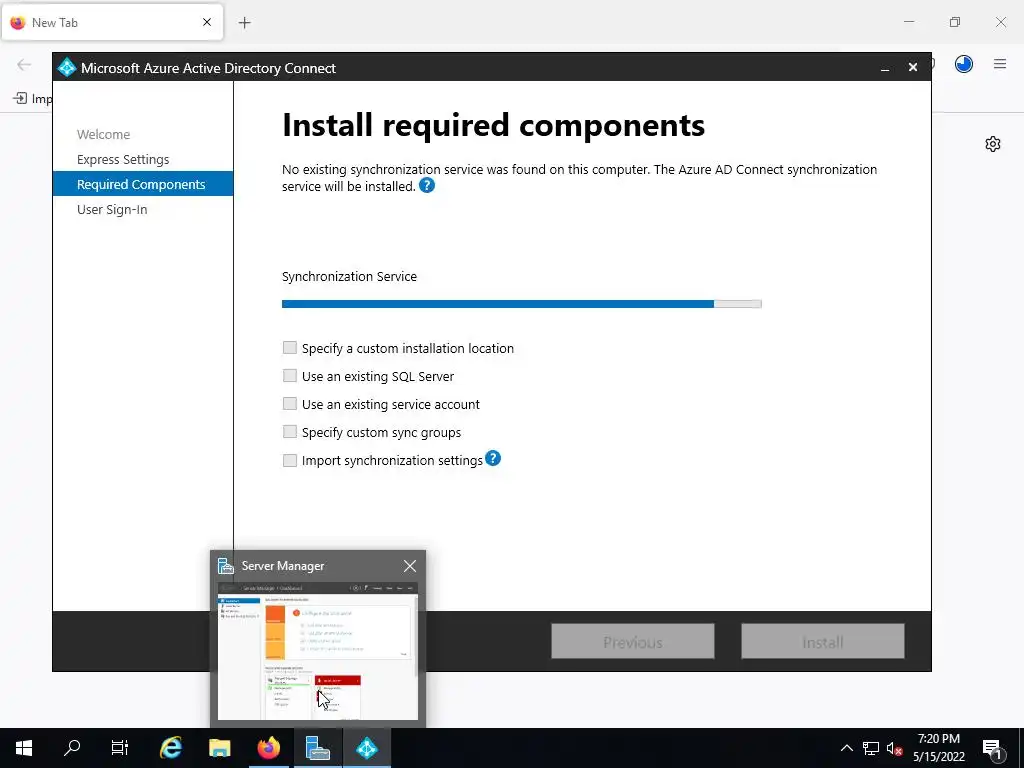Switch to Firefox from taskbar
Screen dimensions: 1024x768
(x=268, y=747)
